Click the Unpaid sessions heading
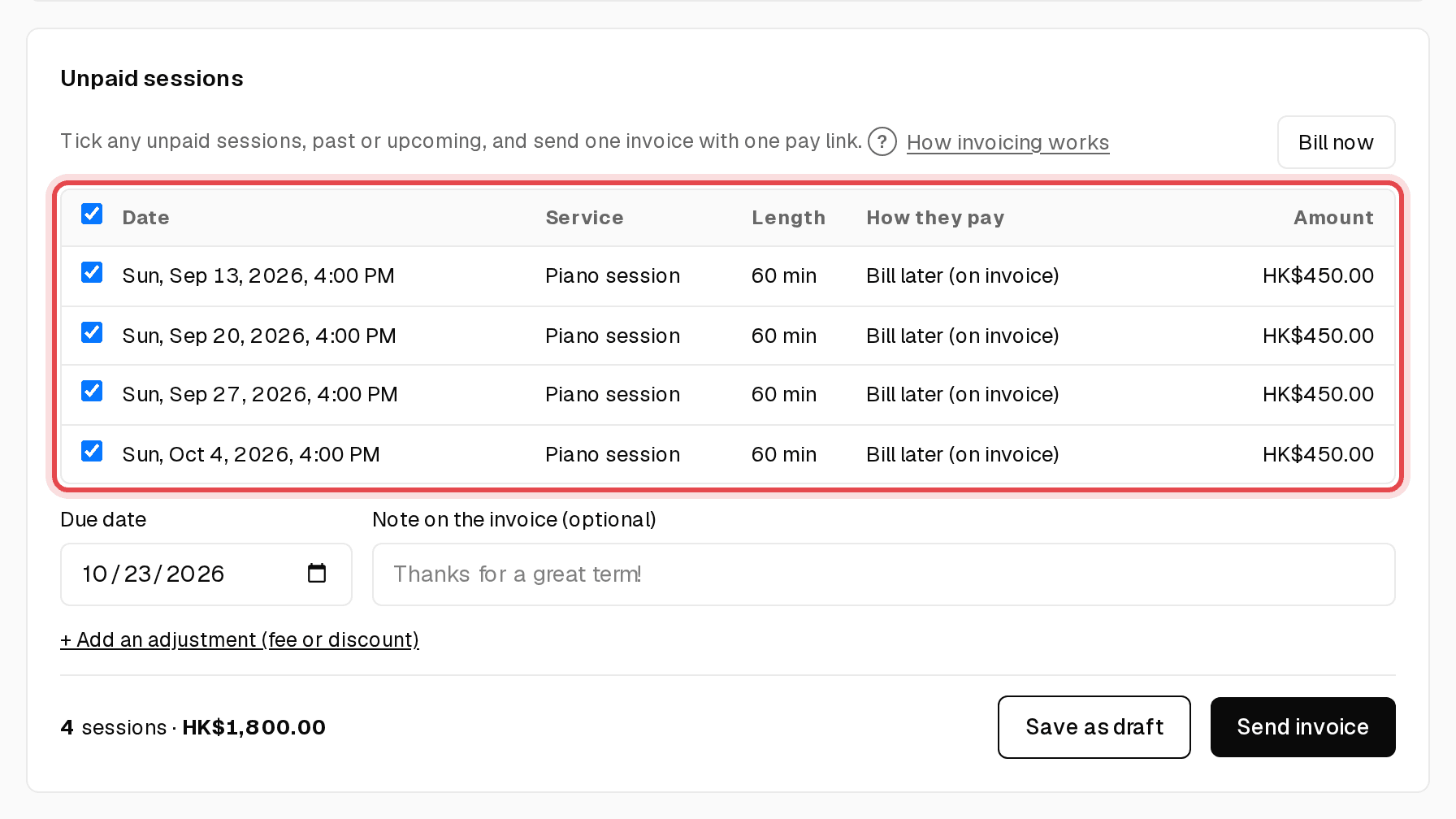1456x819 pixels. point(152,79)
